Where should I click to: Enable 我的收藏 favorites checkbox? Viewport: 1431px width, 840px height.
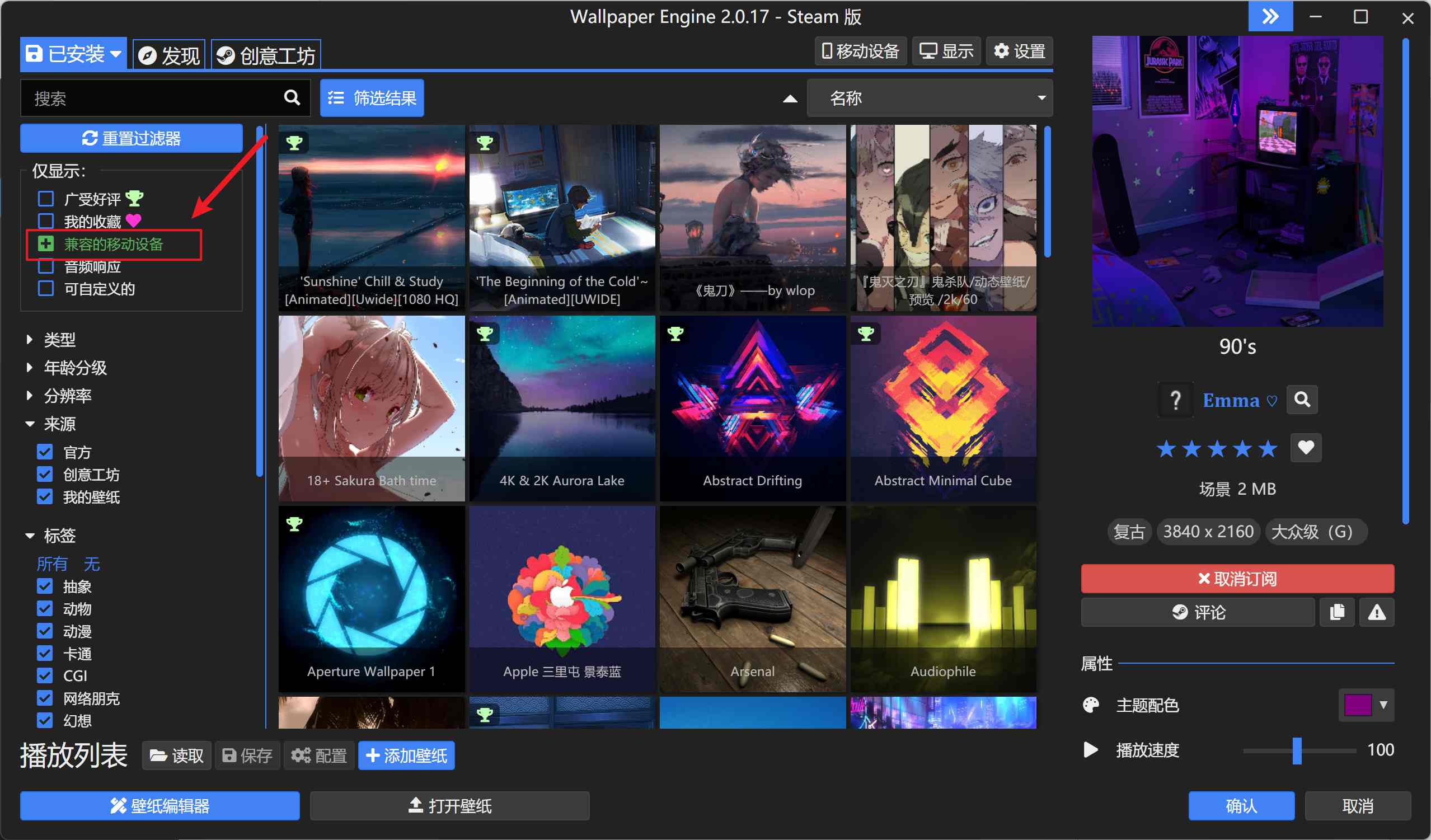coord(46,221)
